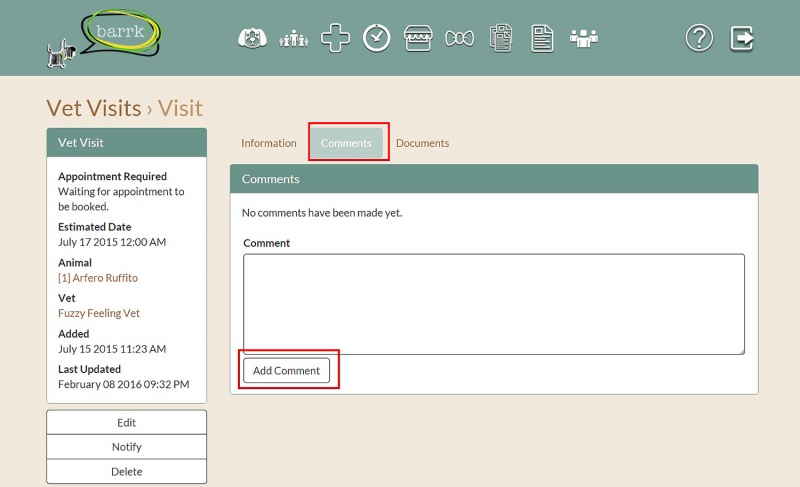The height and width of the screenshot is (487, 800).
Task: Open the Fuzzy Feeling Vet link
Action: [x=99, y=313]
